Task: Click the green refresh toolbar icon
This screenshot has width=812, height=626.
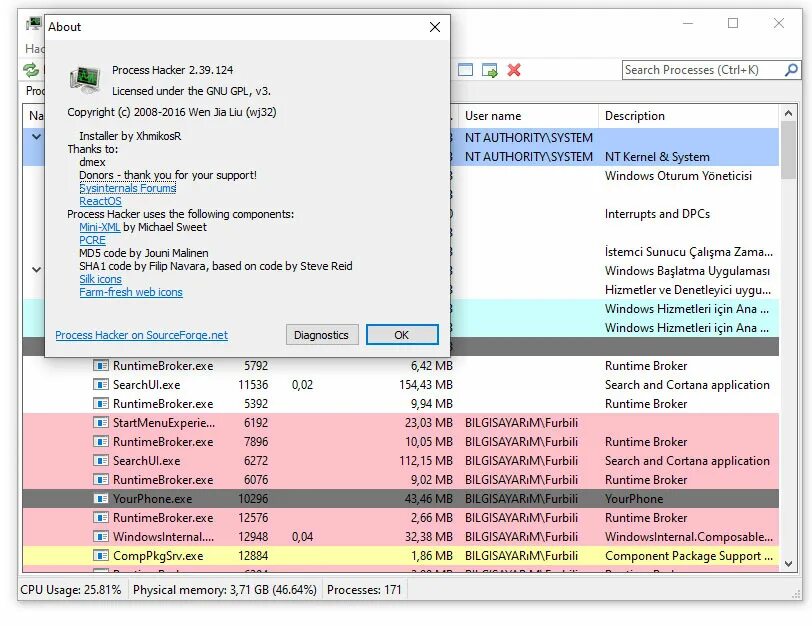Action: click(x=31, y=69)
